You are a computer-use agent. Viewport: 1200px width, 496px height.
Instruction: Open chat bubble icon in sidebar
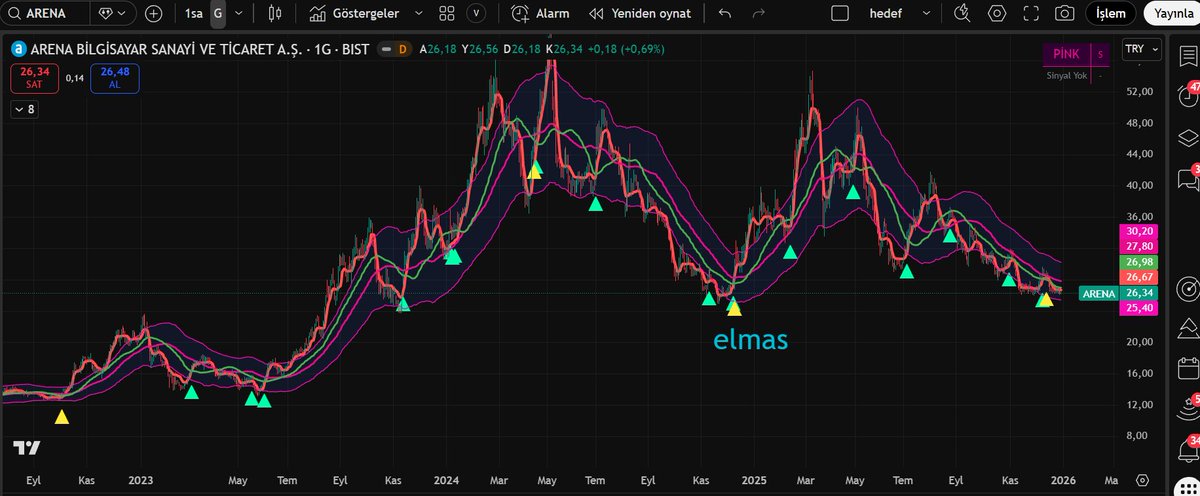point(1188,178)
